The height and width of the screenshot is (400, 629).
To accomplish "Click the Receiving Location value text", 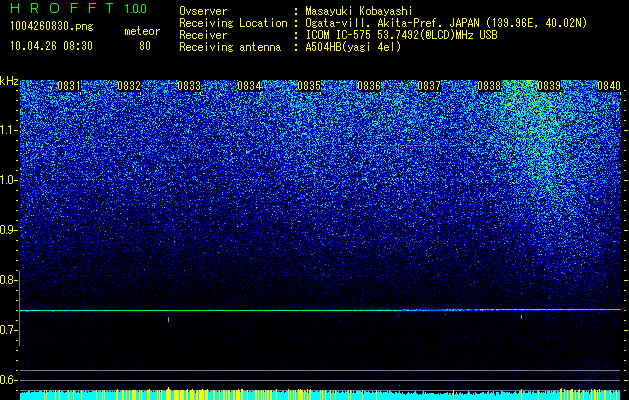I will [x=446, y=24].
